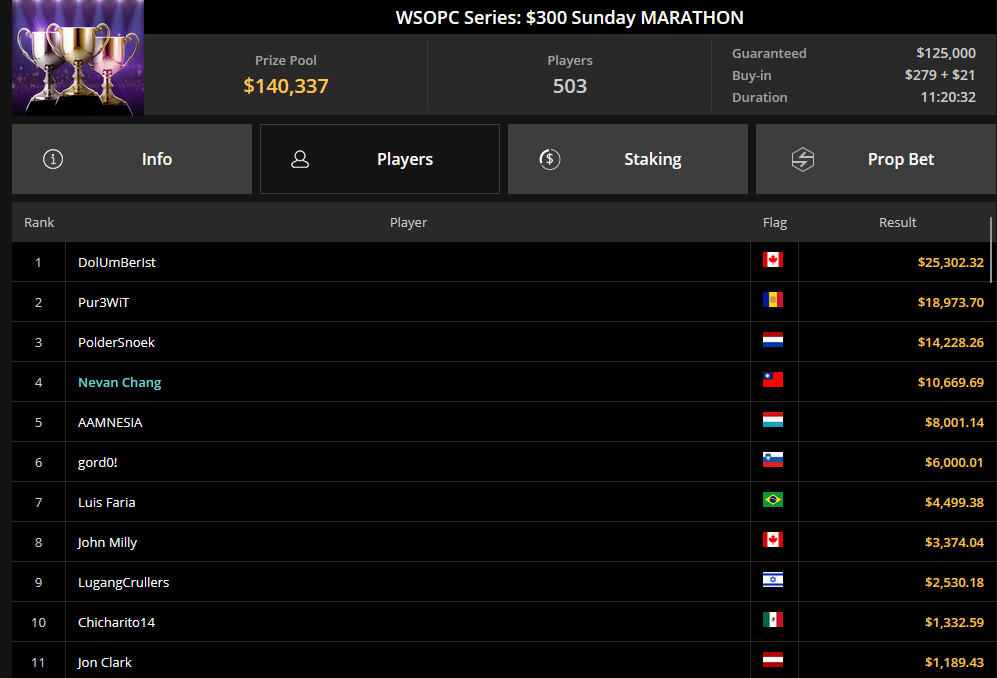This screenshot has width=997, height=678.
Task: Select the Pur3WiT player row
Action: tap(500, 302)
